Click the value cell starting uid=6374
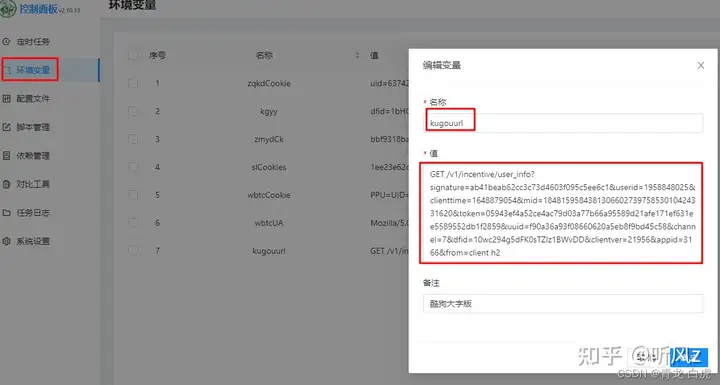The width and height of the screenshot is (720, 385). [389, 83]
